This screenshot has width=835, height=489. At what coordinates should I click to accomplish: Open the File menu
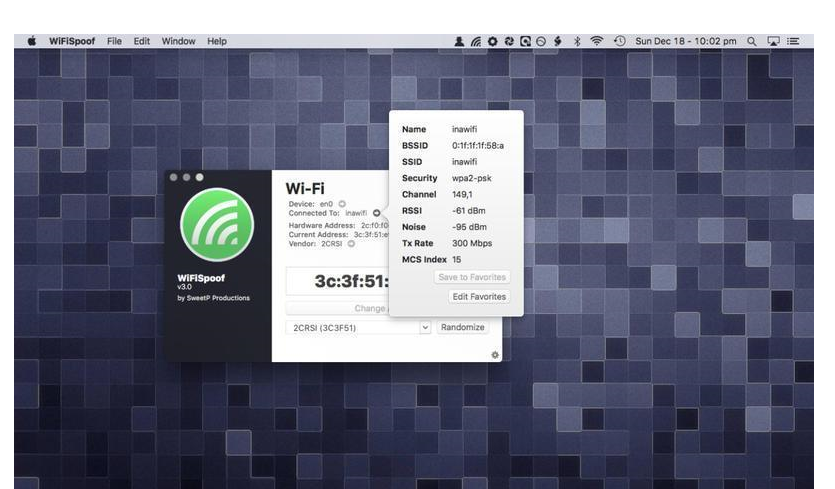click(114, 41)
